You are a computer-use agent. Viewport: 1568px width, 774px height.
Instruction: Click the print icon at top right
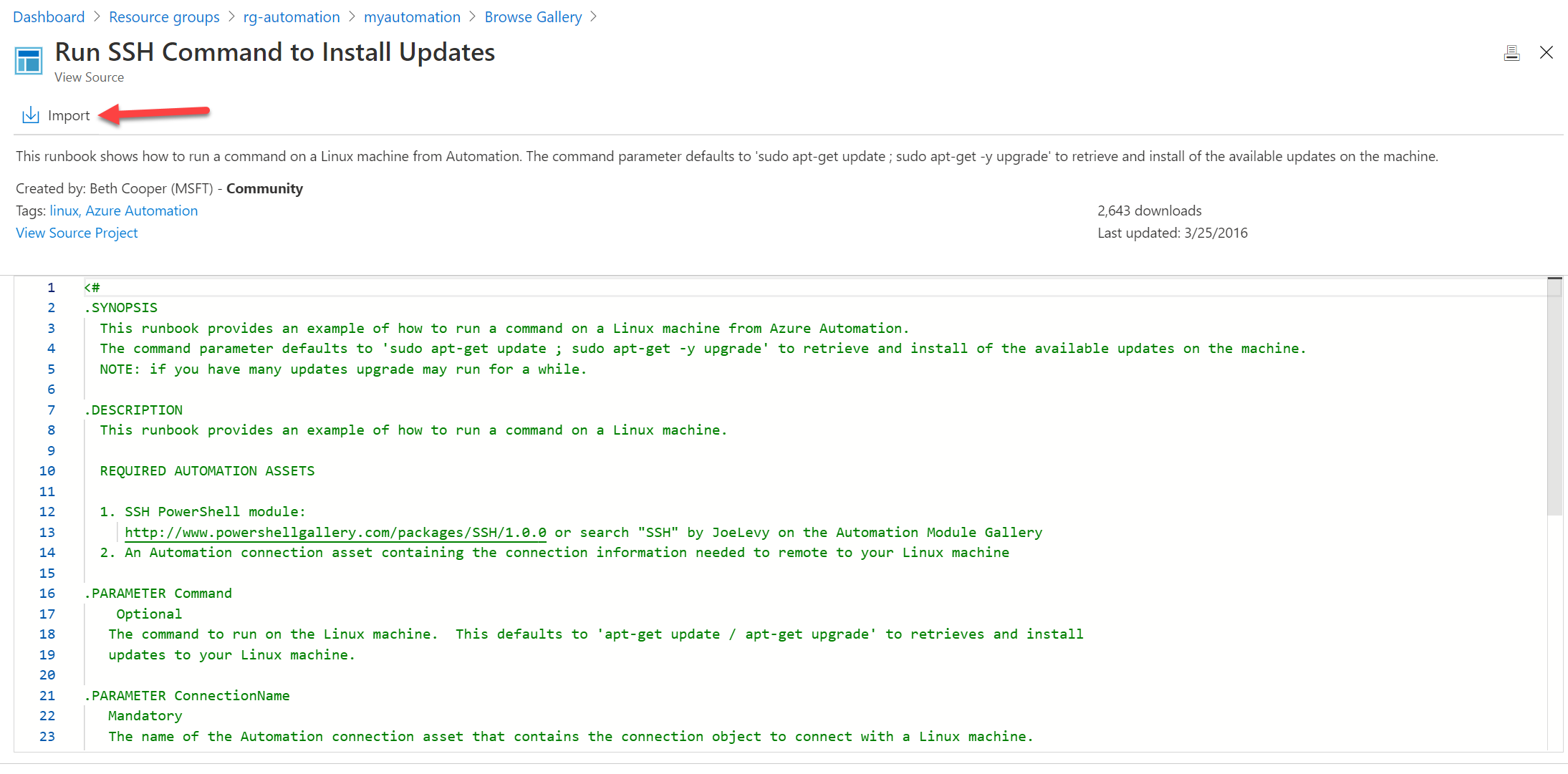1511,53
